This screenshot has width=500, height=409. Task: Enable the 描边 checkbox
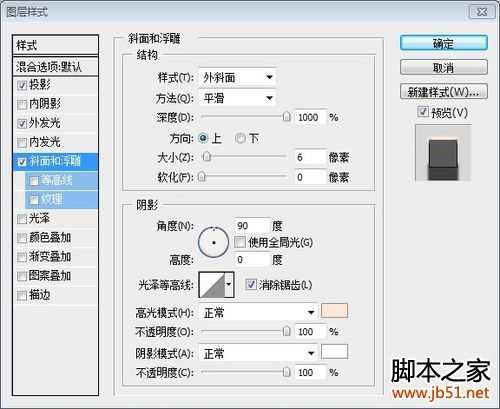tap(22, 295)
